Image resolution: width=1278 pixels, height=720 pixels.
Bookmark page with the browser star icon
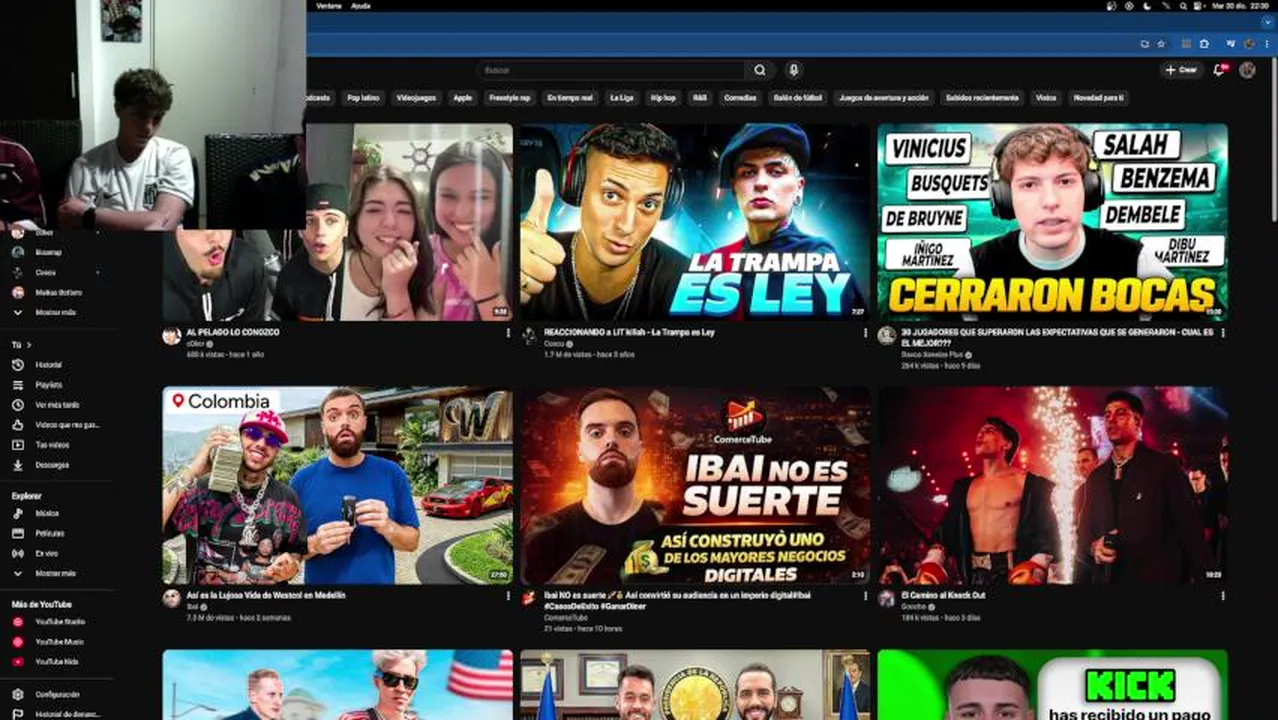coord(1161,44)
